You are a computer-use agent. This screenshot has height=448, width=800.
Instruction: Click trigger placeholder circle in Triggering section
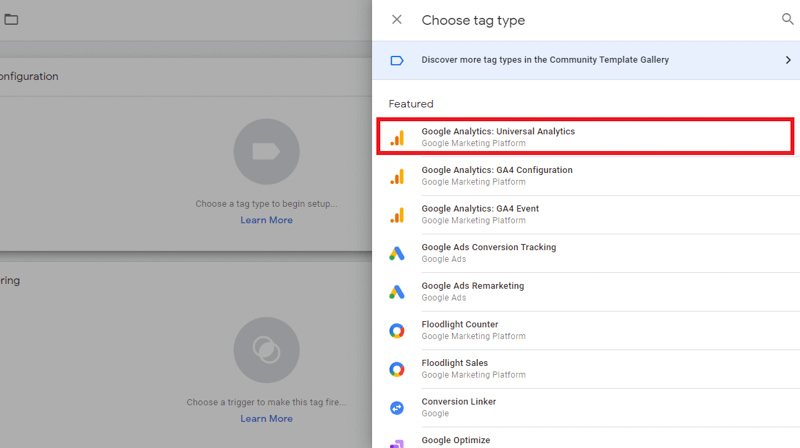tap(266, 350)
